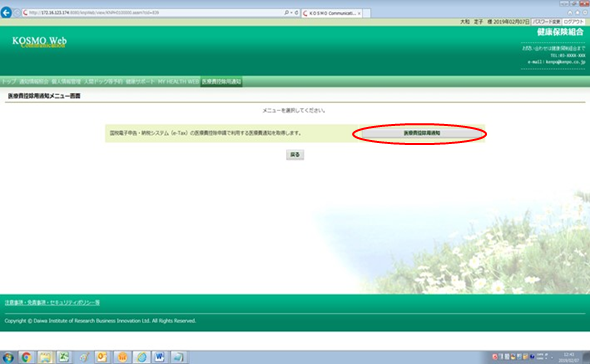
Task: Click the 戻る back button
Action: [295, 155]
